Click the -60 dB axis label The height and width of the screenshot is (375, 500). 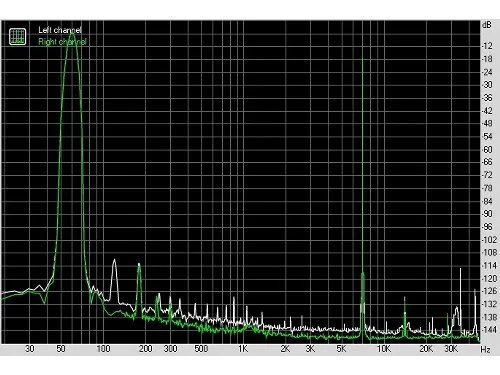487,149
